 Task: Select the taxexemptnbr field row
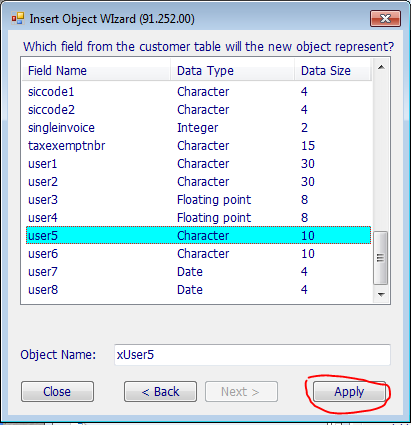pyautogui.click(x=198, y=146)
